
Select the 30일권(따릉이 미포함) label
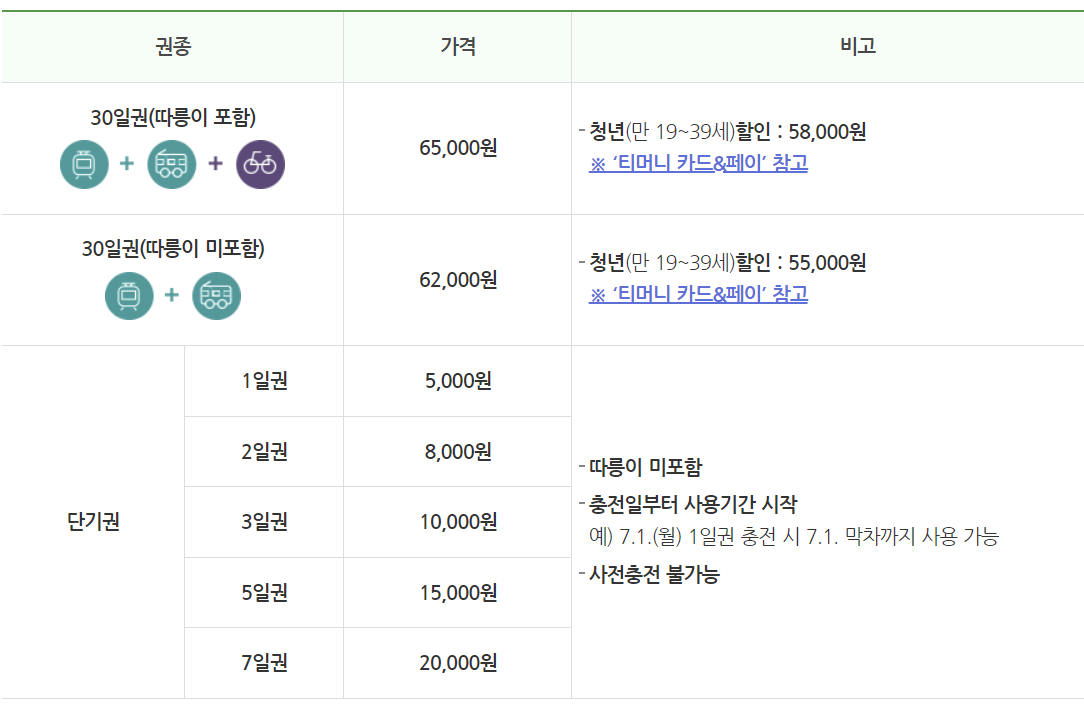[173, 248]
